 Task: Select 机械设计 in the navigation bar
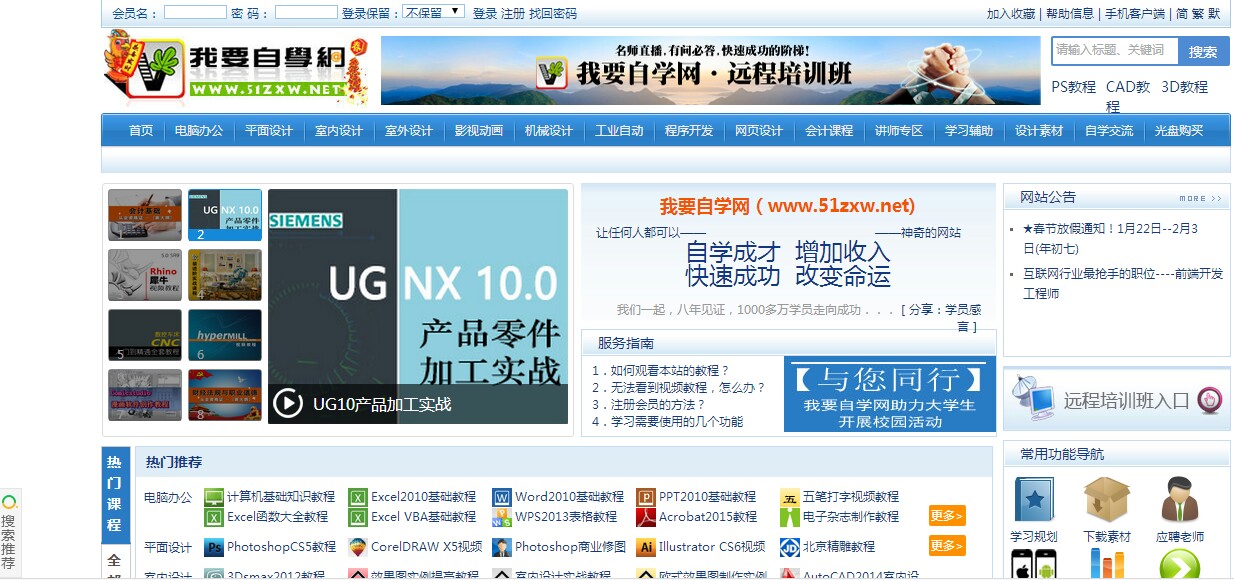coord(549,131)
